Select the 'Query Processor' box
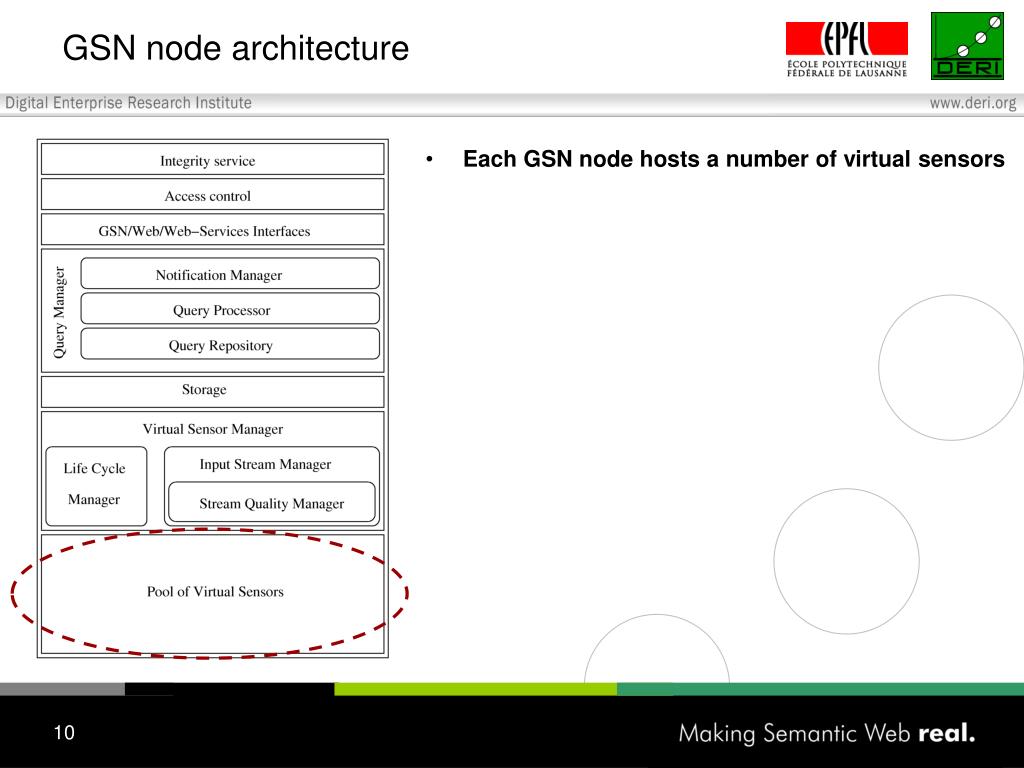 pos(230,309)
